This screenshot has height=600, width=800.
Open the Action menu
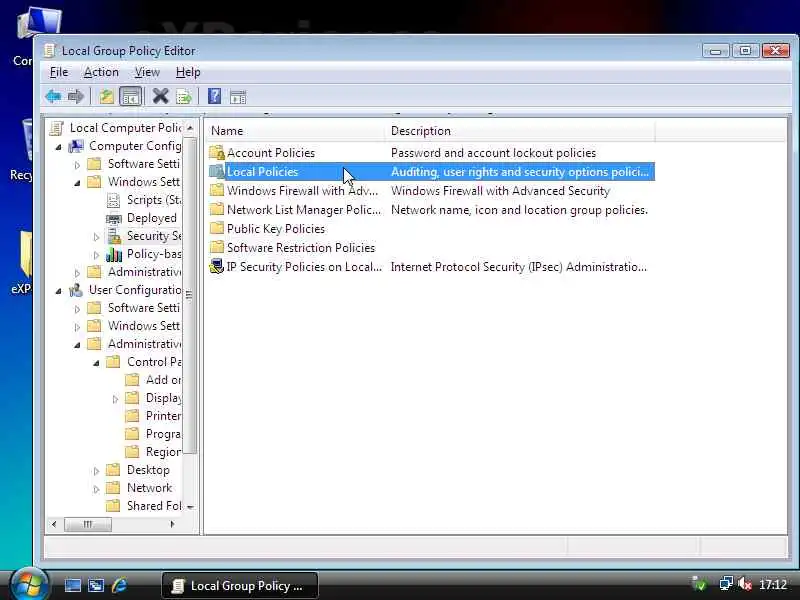[x=101, y=72]
